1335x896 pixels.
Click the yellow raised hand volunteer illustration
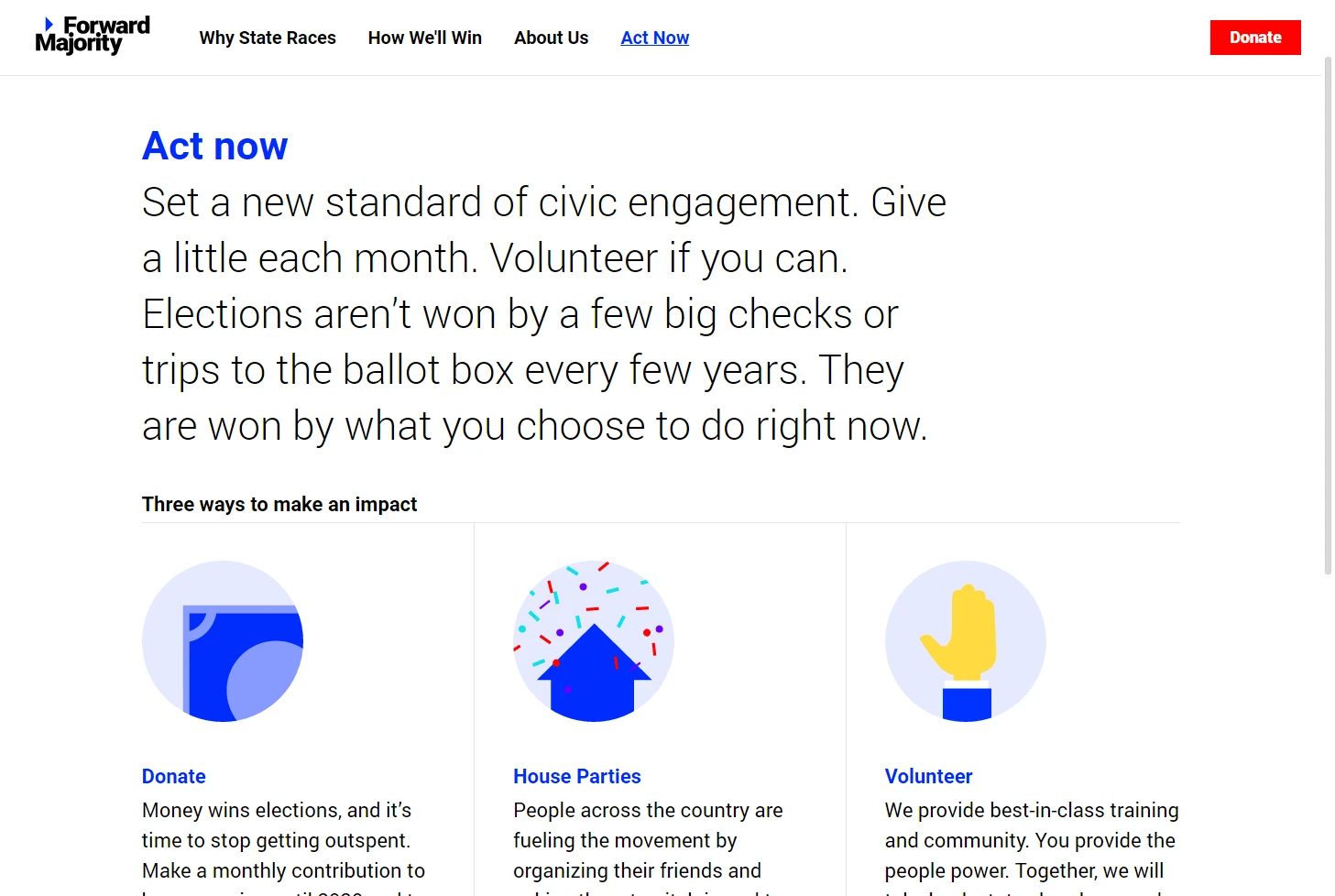point(966,641)
